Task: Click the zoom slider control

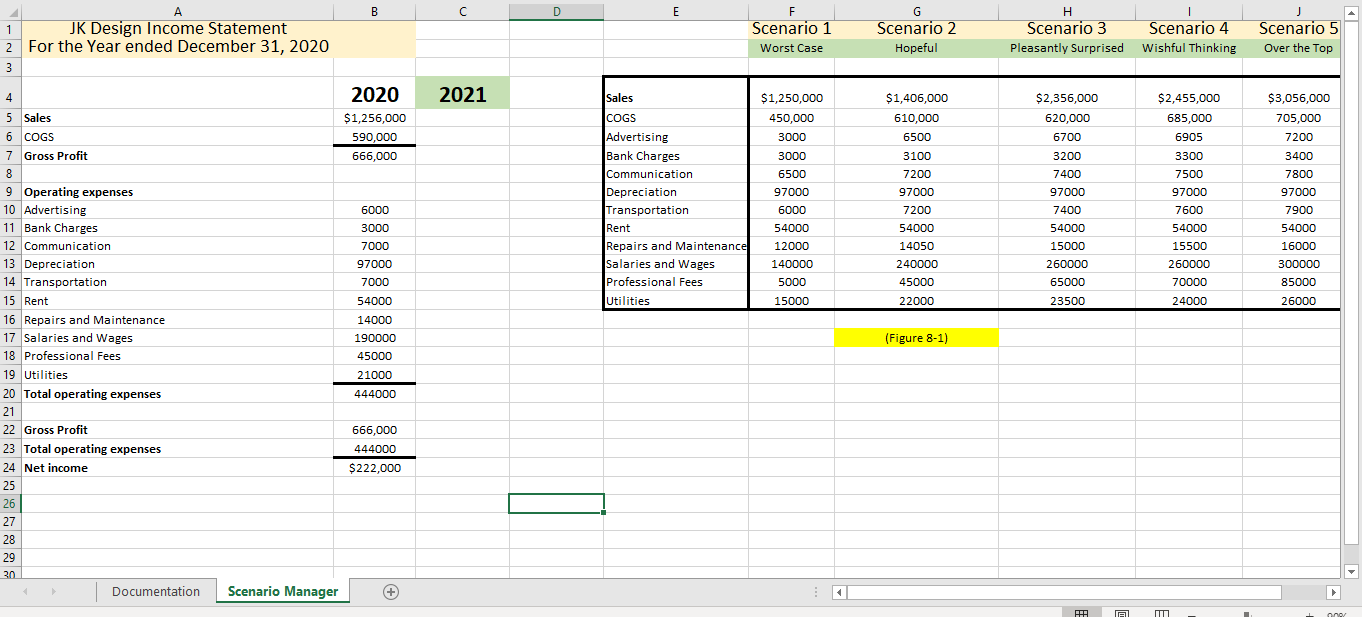Action: tap(1246, 612)
